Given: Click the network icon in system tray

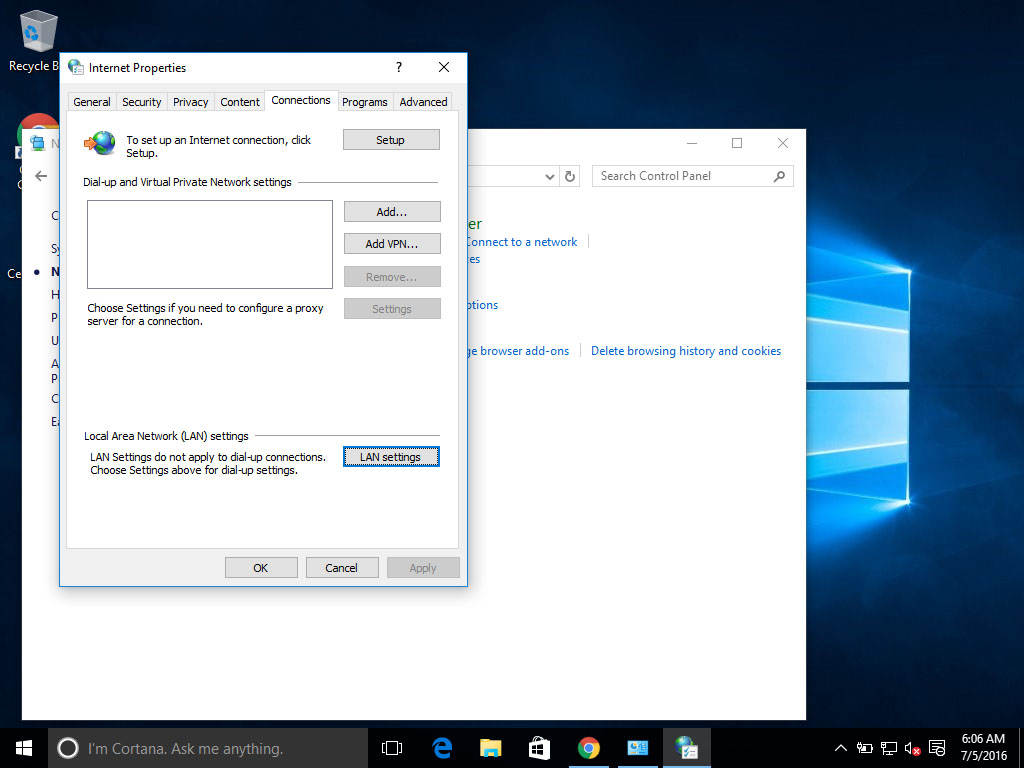Looking at the screenshot, I should click(888, 748).
